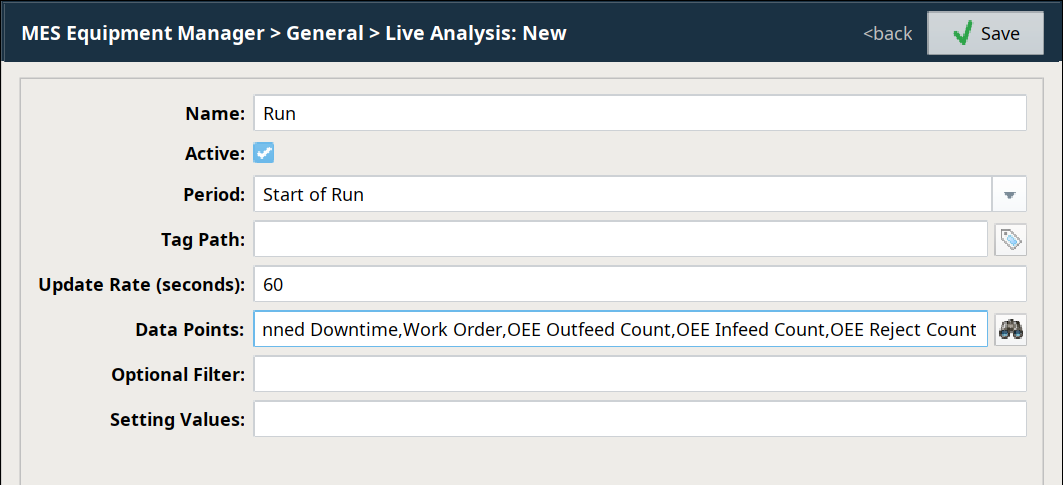Open the binoculars data point selector
The image size is (1063, 485).
tap(1011, 329)
